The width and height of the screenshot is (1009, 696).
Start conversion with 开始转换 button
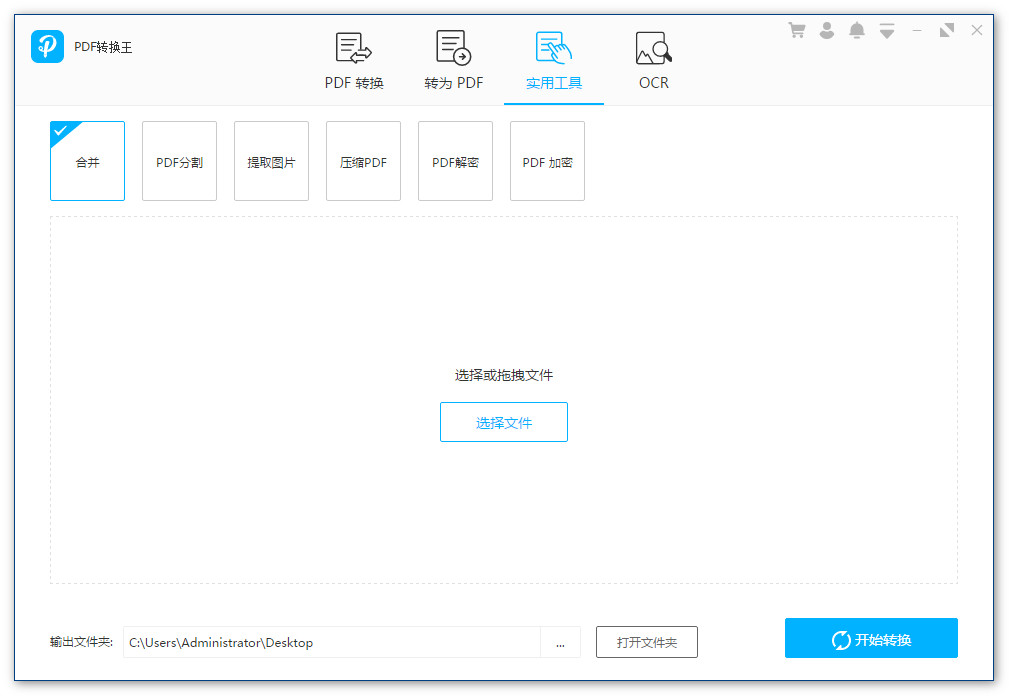pyautogui.click(x=871, y=639)
